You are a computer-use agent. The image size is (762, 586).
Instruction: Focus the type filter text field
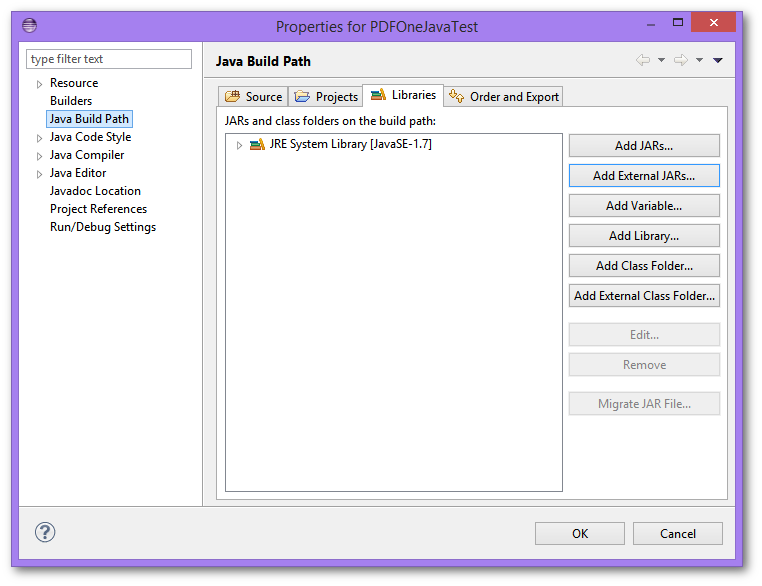click(109, 59)
